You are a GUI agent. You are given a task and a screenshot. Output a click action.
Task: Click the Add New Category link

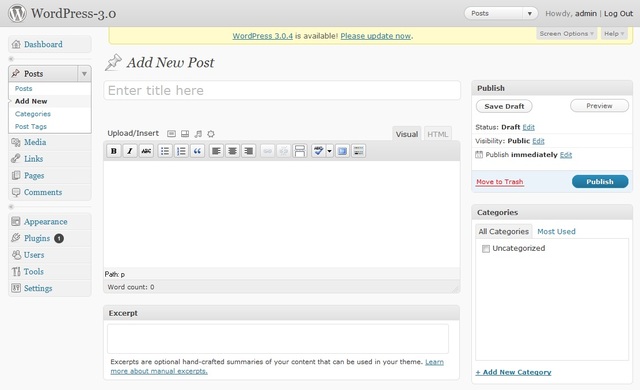pyautogui.click(x=513, y=372)
